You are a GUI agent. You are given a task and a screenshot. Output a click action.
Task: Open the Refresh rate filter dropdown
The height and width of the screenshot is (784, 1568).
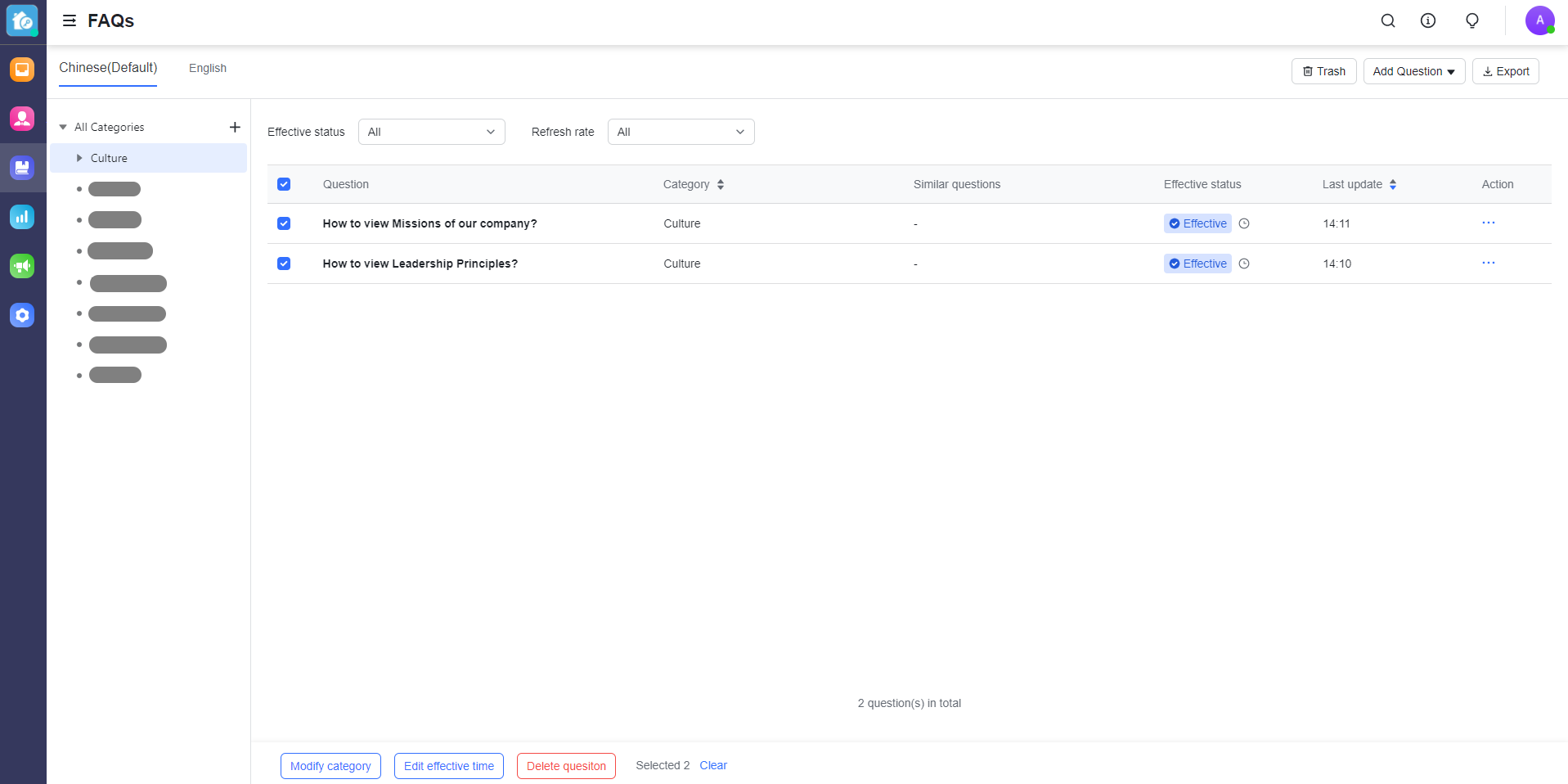coord(681,131)
